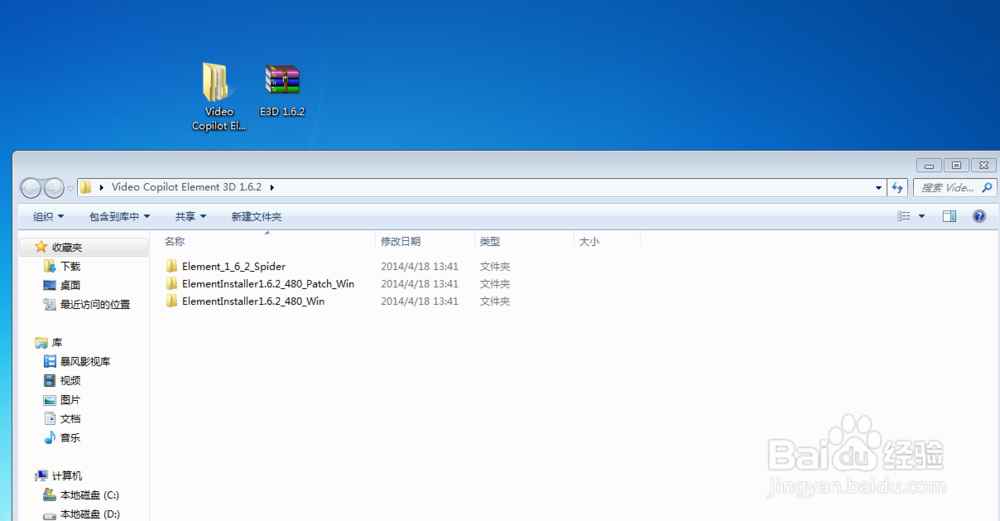Click the Back navigation arrow button
Image resolution: width=1000 pixels, height=521 pixels.
click(x=31, y=188)
